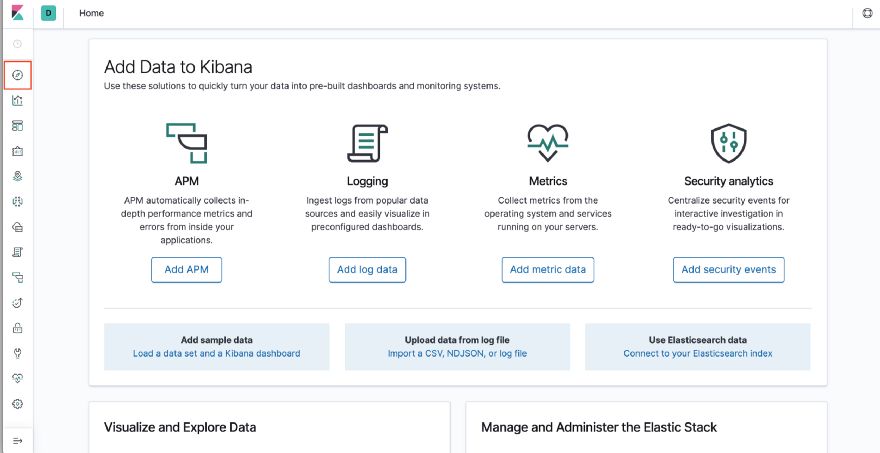Click the Add APM button
The image size is (880, 453).
[186, 270]
